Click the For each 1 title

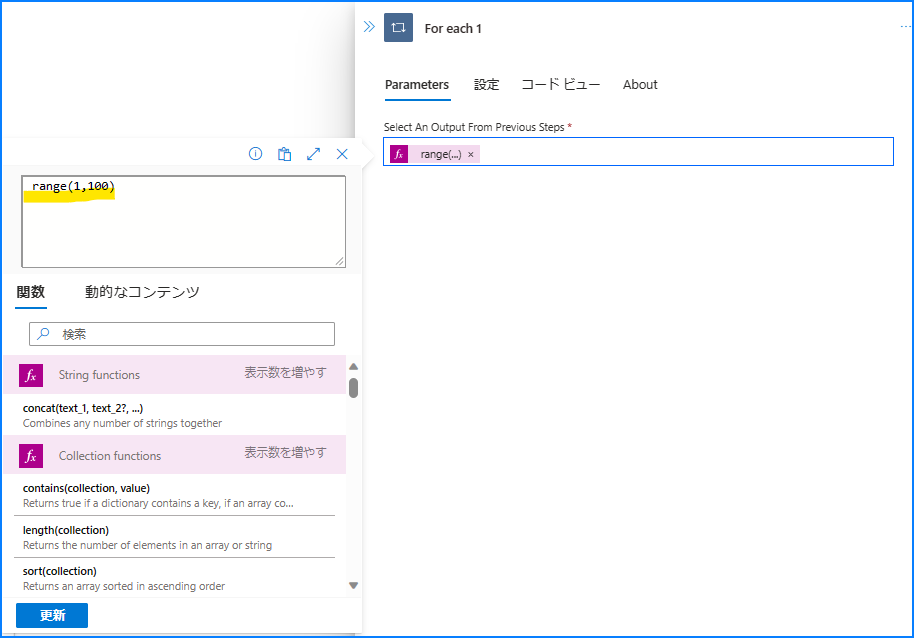pos(453,29)
